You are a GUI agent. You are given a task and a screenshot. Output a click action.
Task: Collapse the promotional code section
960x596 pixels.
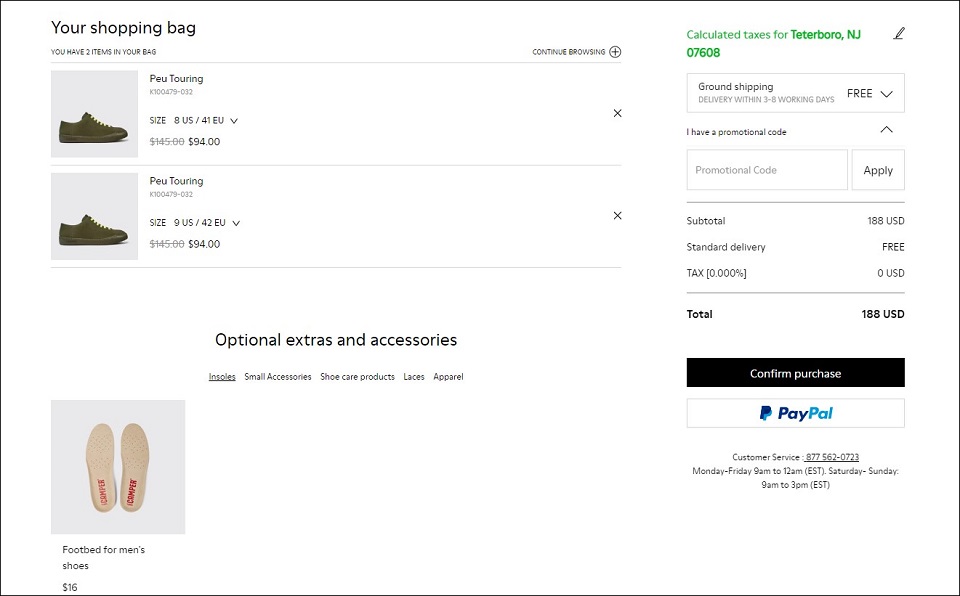(x=886, y=130)
